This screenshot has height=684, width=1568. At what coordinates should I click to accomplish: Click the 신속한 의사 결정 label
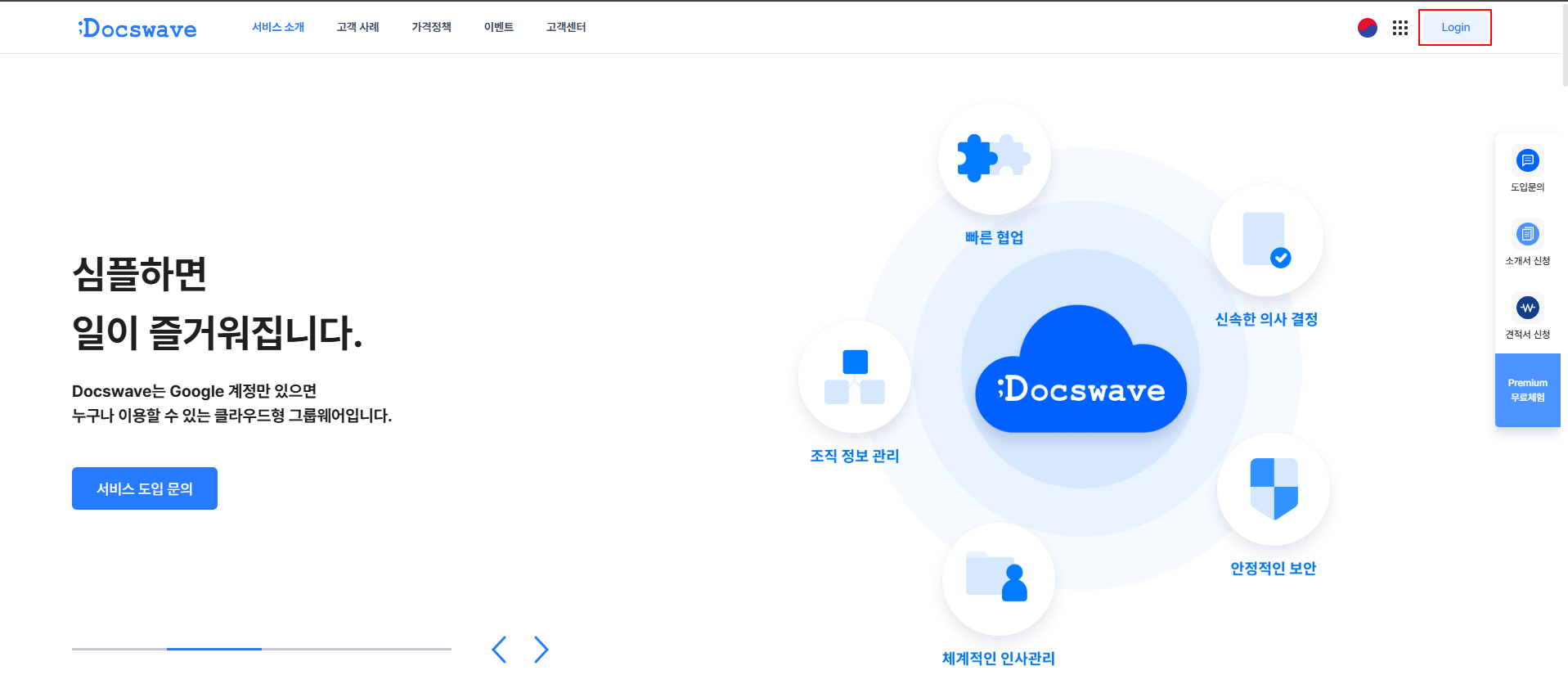click(x=1266, y=319)
